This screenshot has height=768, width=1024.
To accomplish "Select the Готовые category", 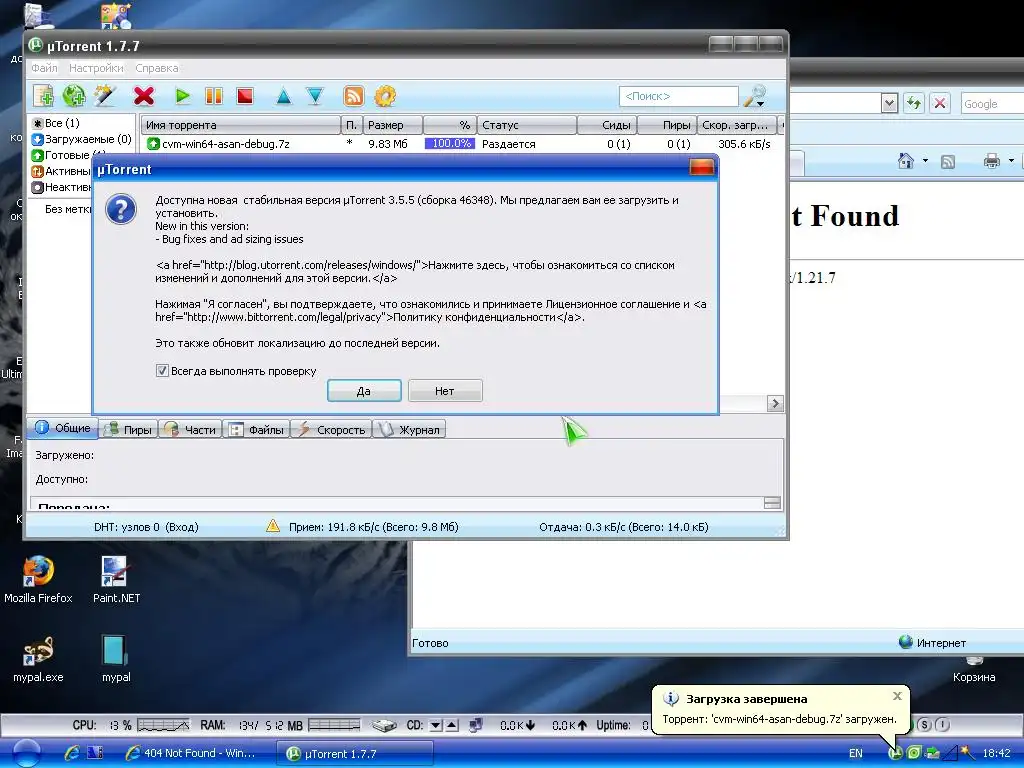I will coord(61,155).
